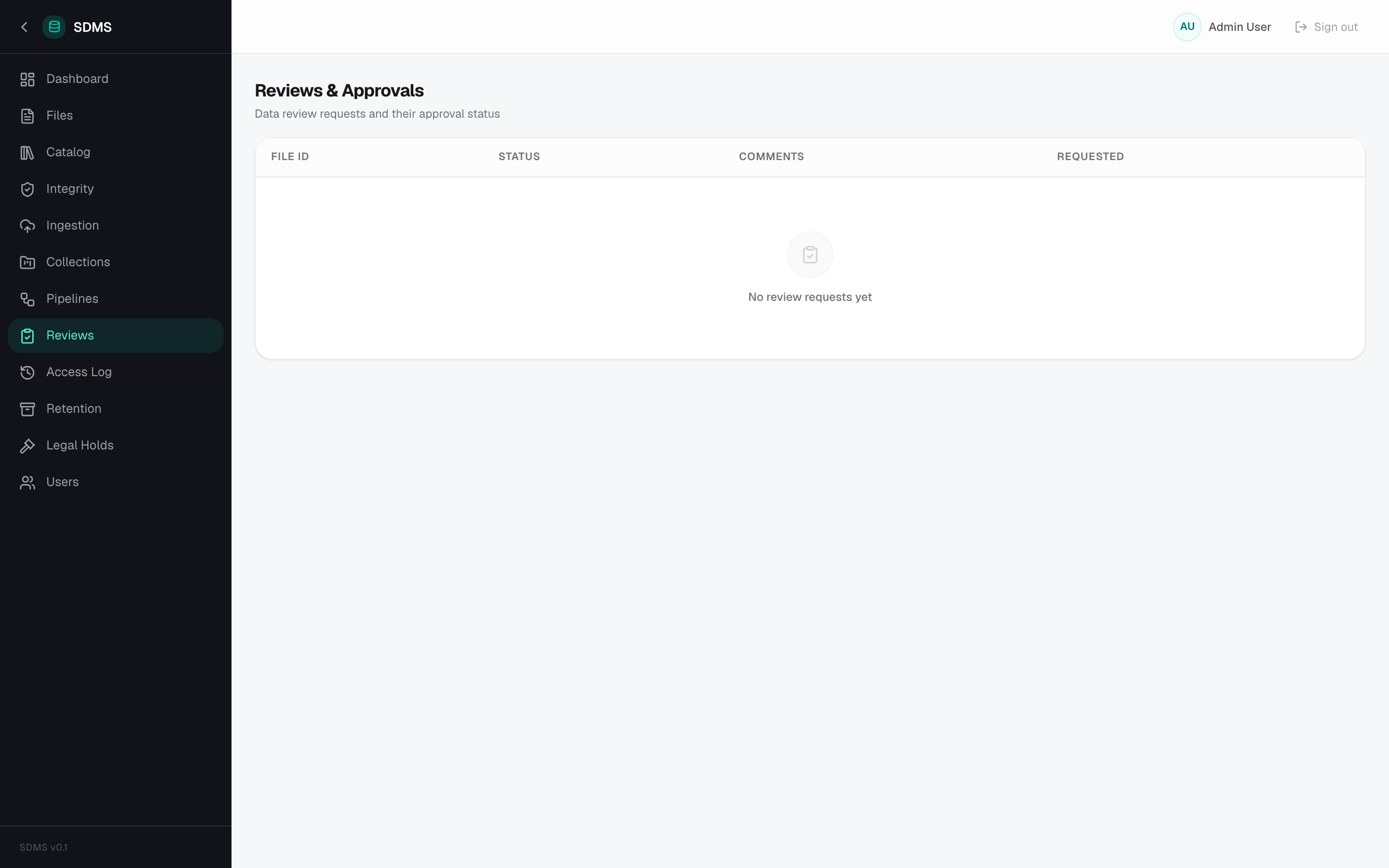The image size is (1389, 868).
Task: Click the 'Reviews & Approvals' heading
Action: pyautogui.click(x=339, y=91)
